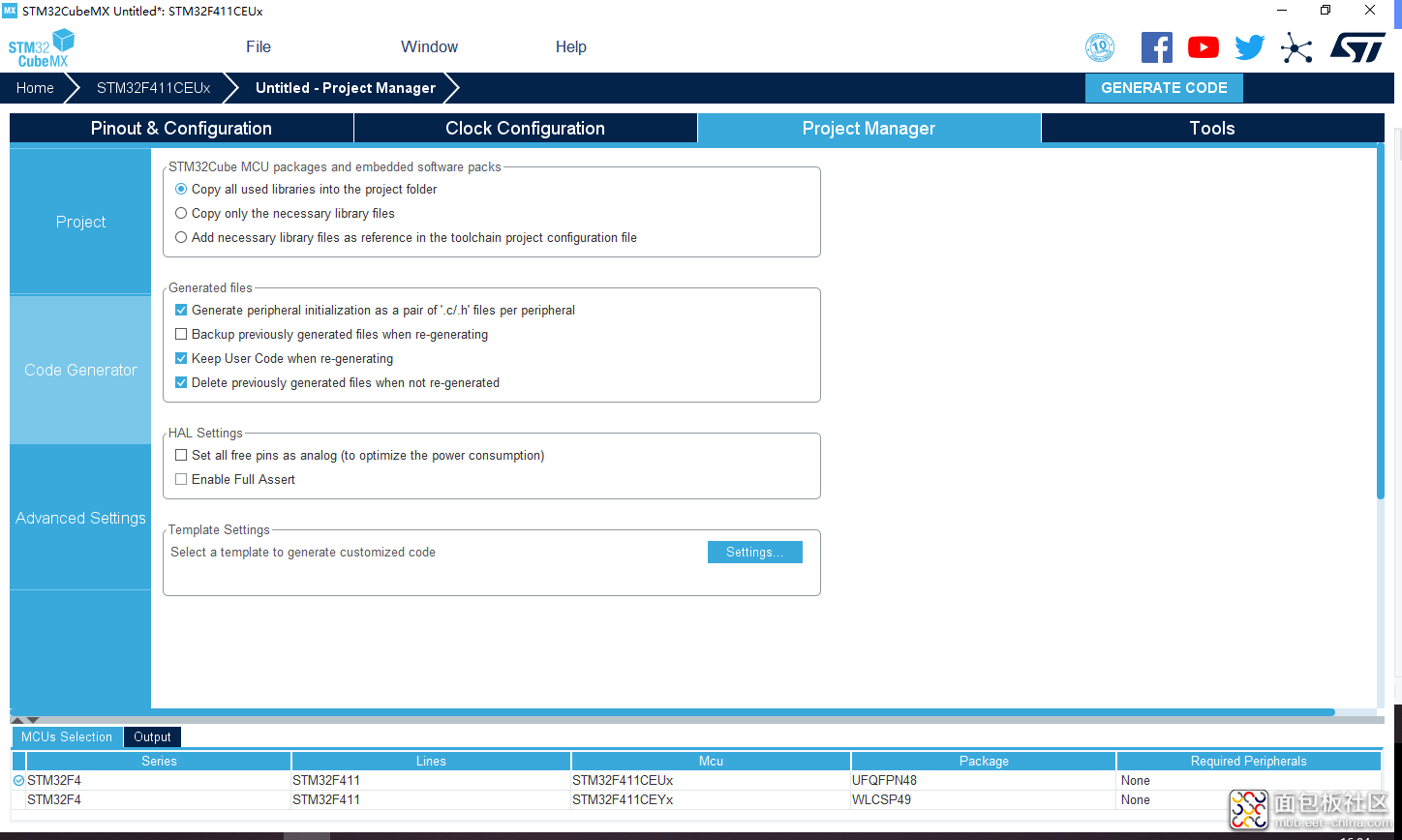Click the vertical scrollbar of settings pane
This screenshot has height=840, width=1402.
click(1380, 321)
